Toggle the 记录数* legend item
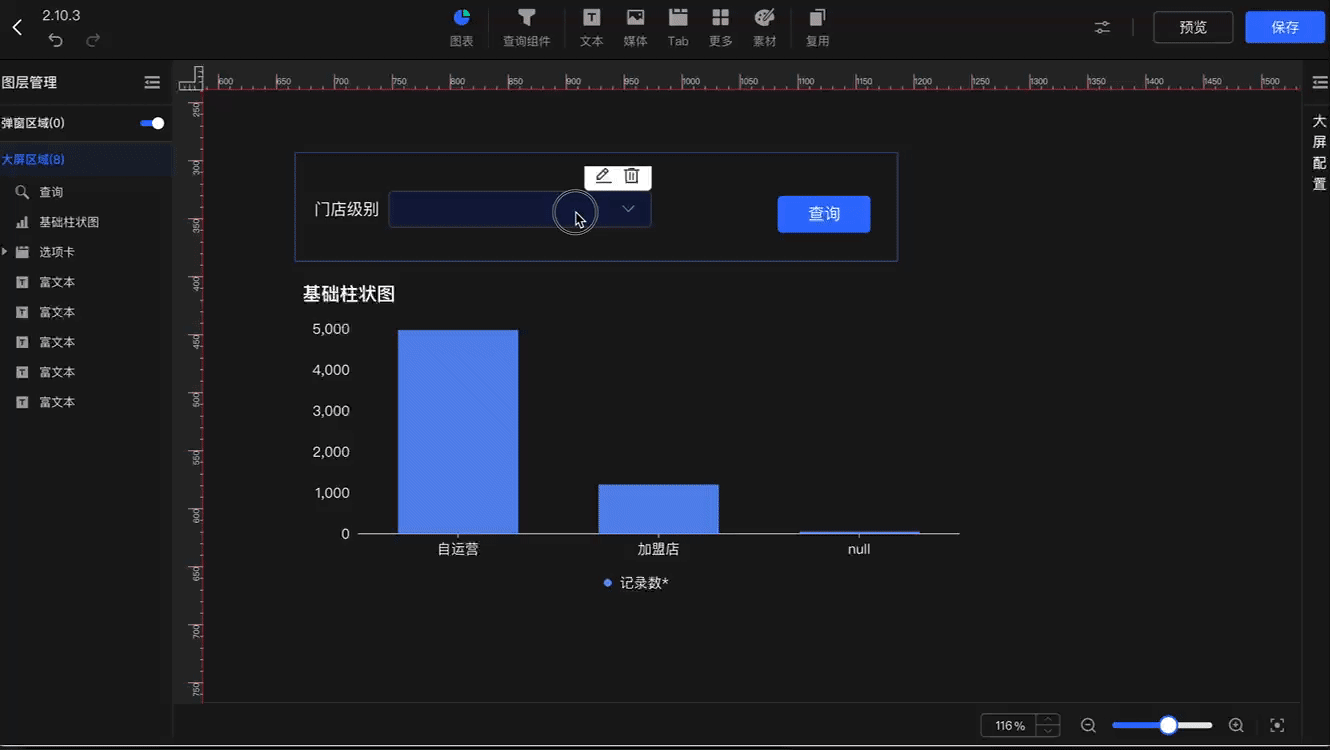 pyautogui.click(x=636, y=583)
